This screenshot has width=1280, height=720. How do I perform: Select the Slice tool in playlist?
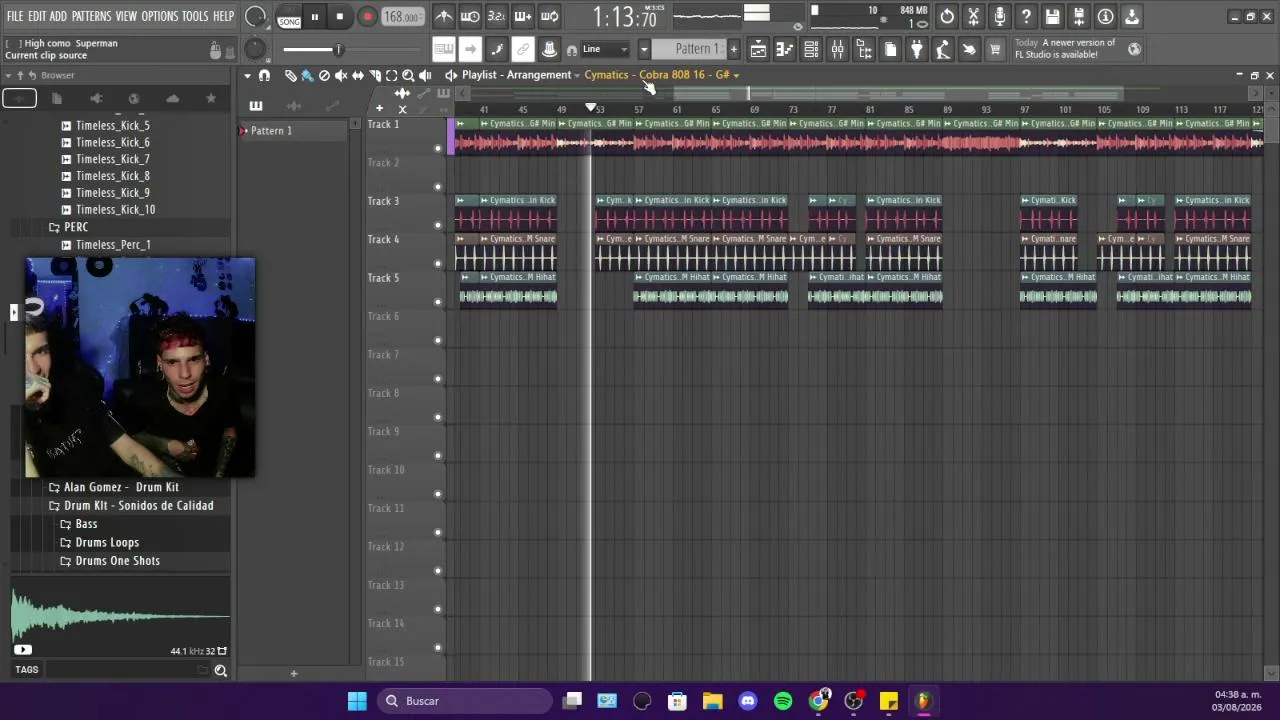click(x=375, y=75)
